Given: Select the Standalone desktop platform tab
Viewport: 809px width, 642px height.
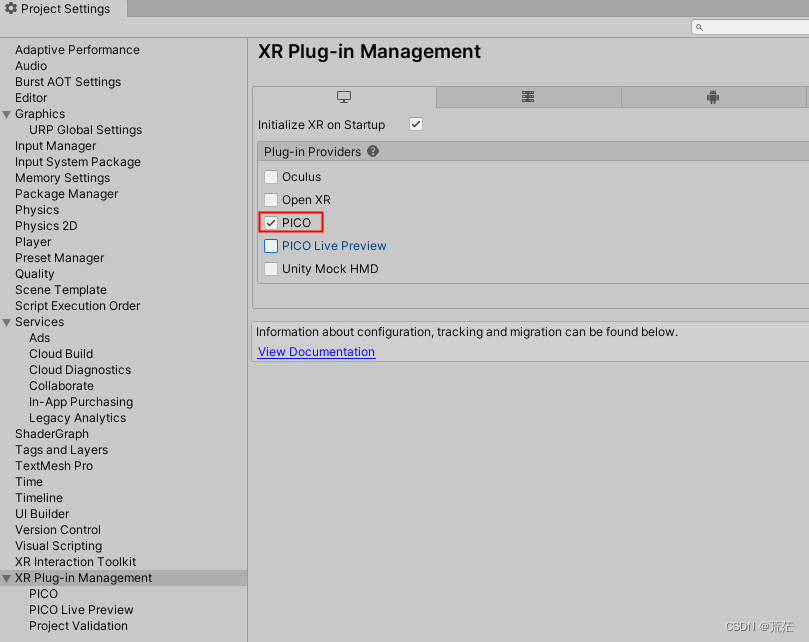Looking at the screenshot, I should [344, 97].
